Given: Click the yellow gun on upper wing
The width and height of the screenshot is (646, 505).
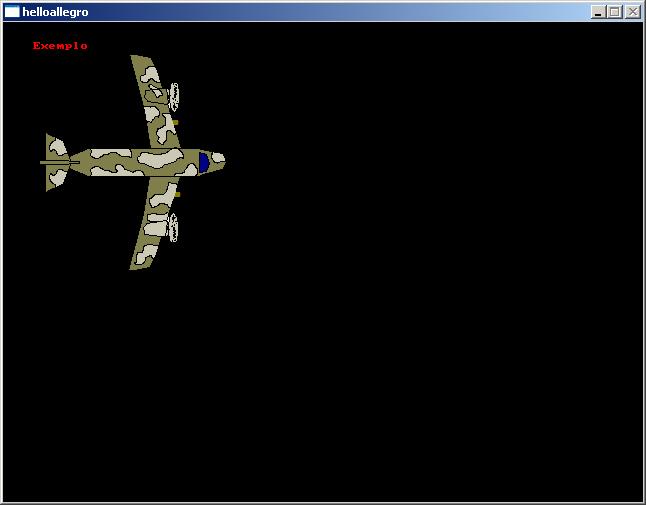Looking at the screenshot, I should coord(174,123).
